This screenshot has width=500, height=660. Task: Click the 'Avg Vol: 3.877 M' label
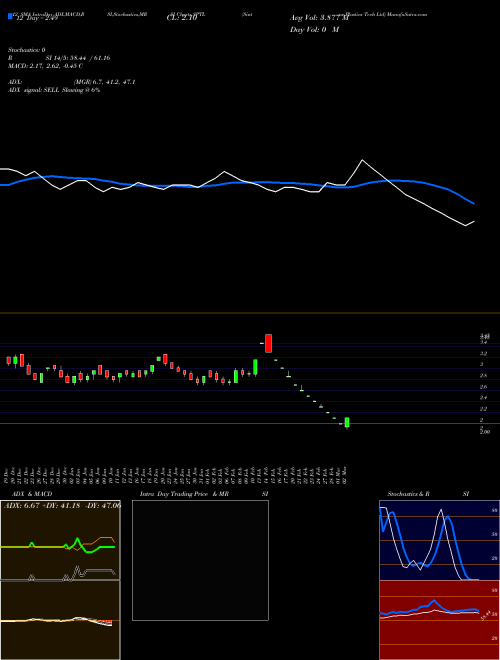click(x=319, y=18)
